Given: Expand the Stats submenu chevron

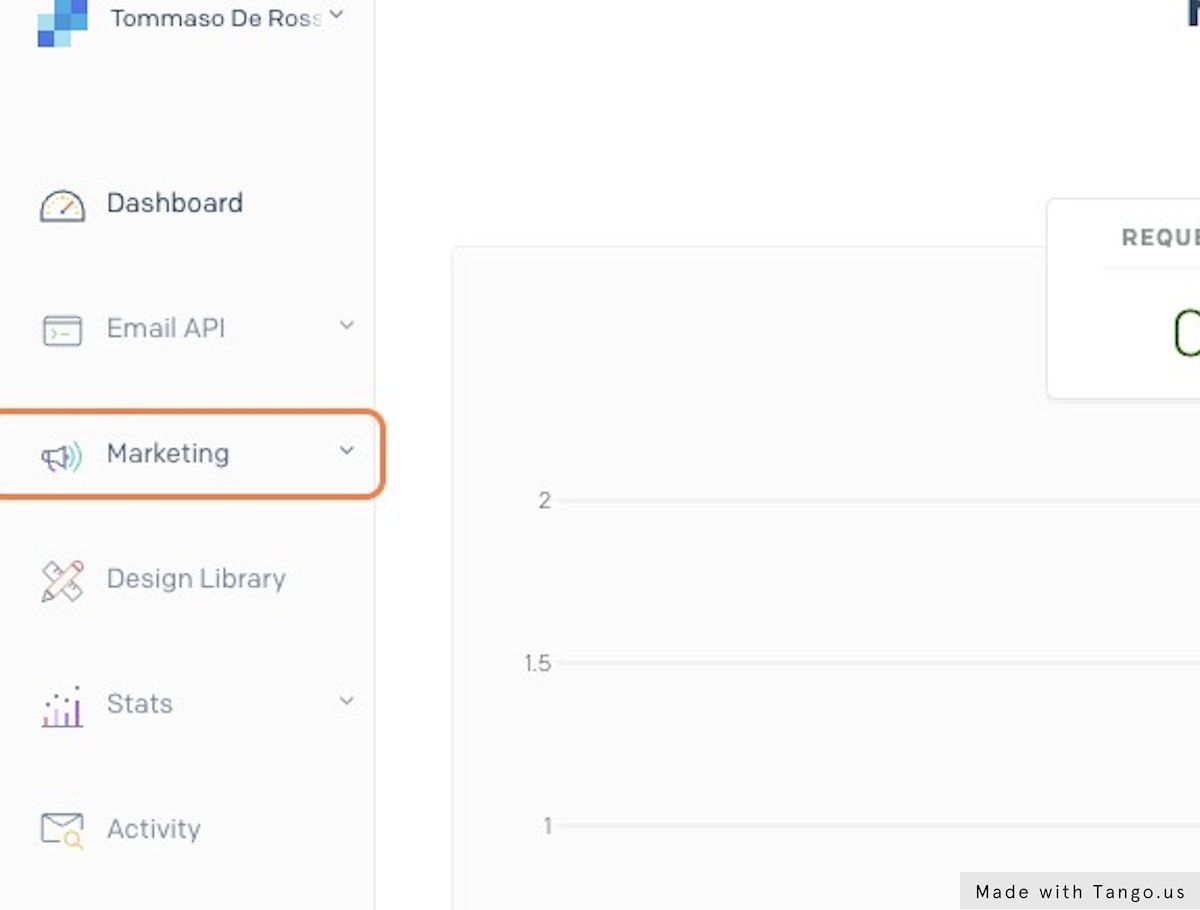Looking at the screenshot, I should click(x=346, y=701).
